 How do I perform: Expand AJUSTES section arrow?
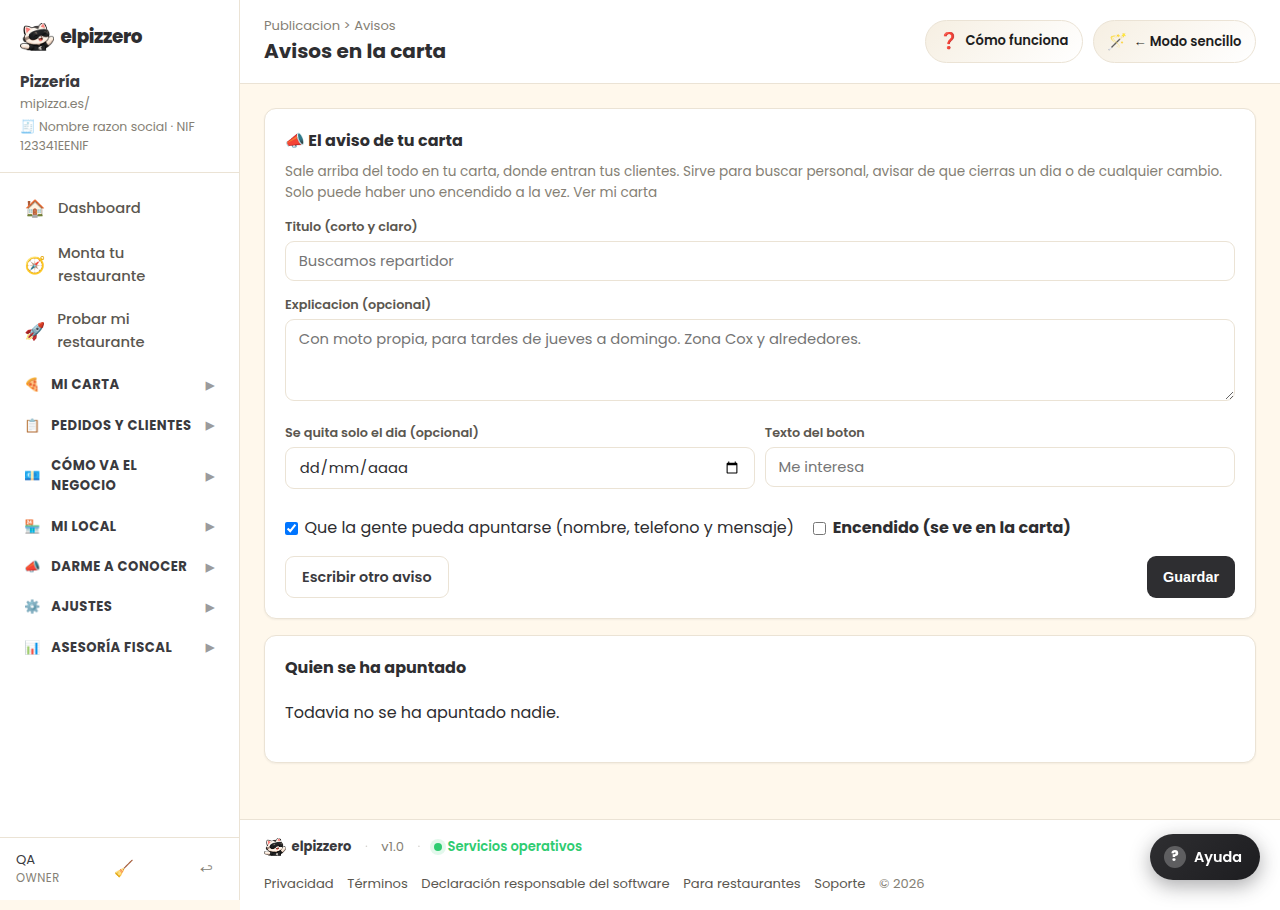point(210,607)
